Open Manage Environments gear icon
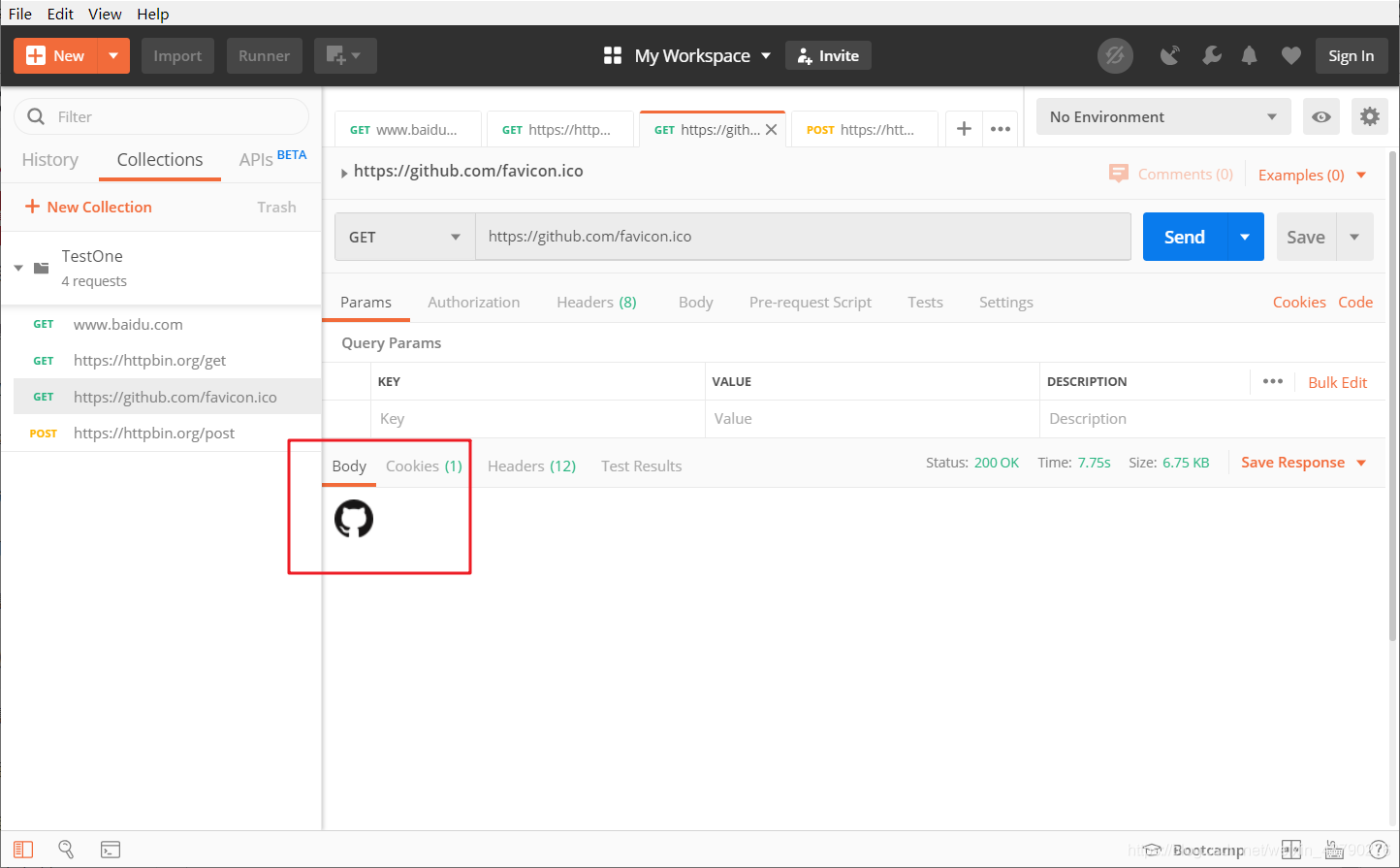The width and height of the screenshot is (1400, 868). [1369, 117]
